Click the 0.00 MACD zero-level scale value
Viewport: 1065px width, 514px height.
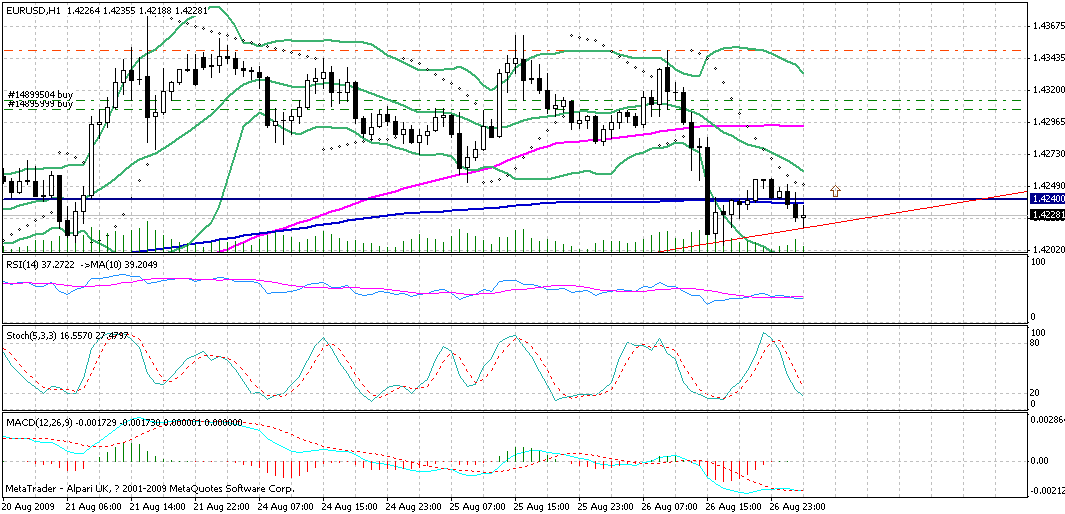click(x=1041, y=460)
